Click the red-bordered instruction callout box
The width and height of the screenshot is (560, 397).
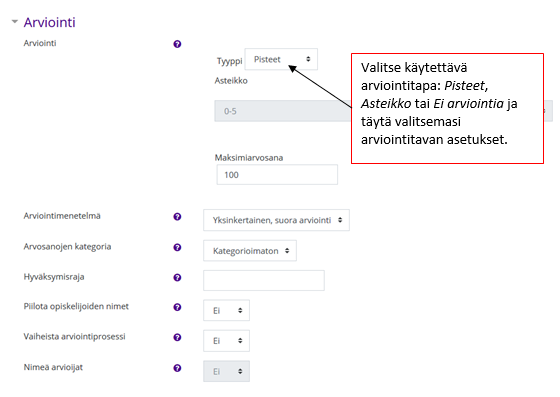click(448, 109)
